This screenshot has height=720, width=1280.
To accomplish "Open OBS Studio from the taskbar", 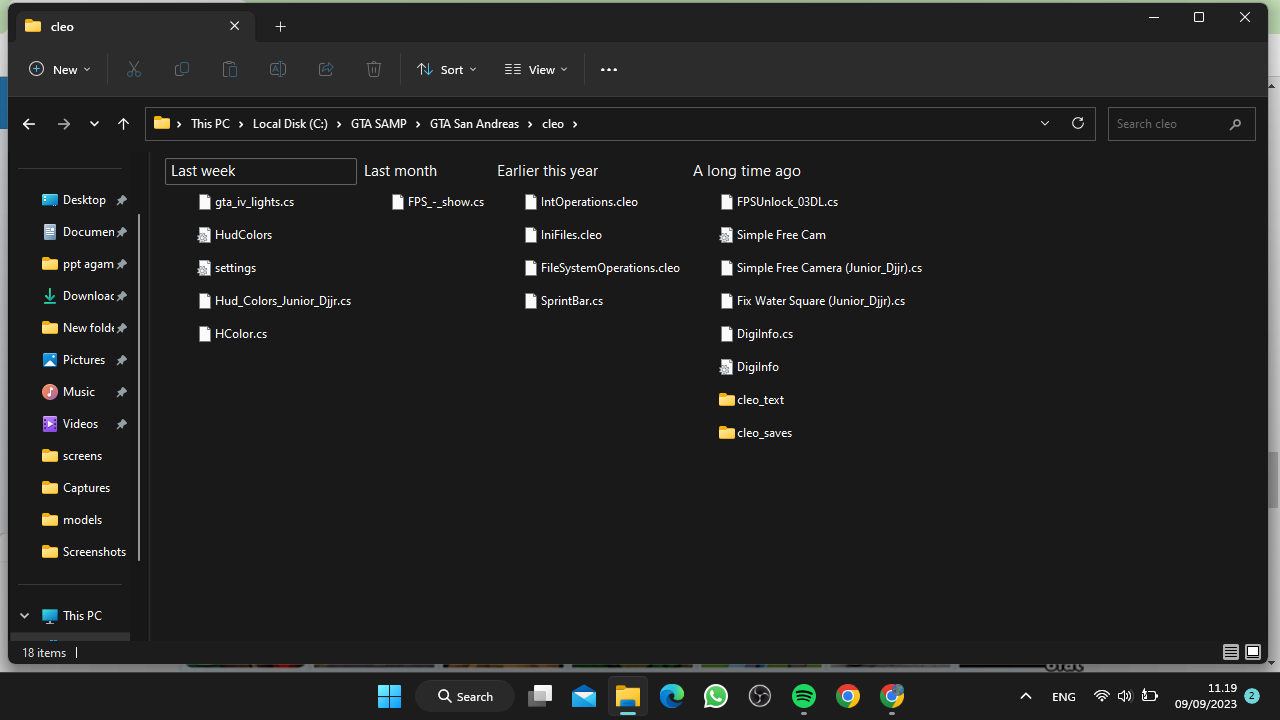I will click(x=760, y=696).
